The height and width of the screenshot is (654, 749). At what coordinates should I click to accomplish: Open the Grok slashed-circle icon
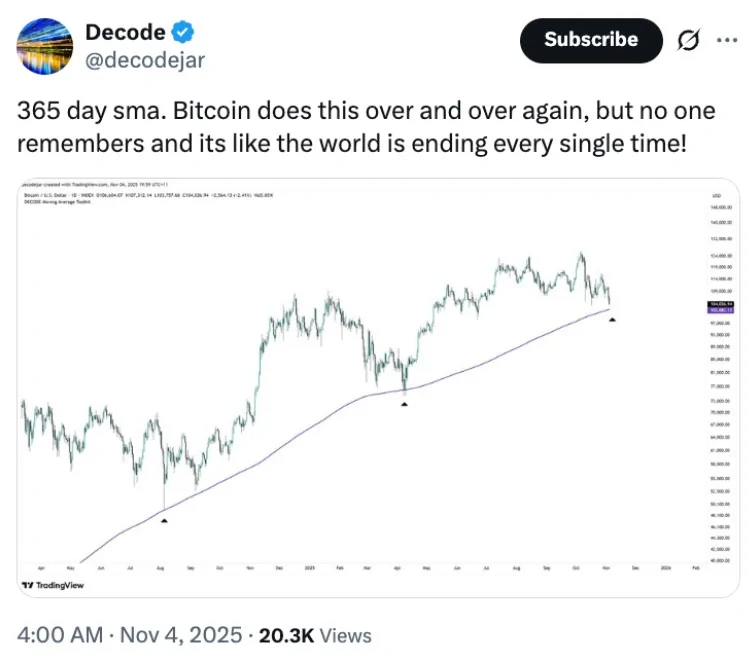pos(688,40)
